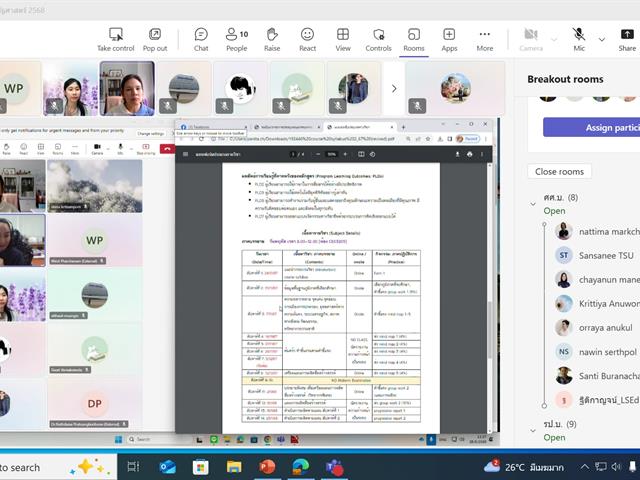Open PowerPoint from the Windows taskbar
Viewport: 640px width, 480px height.
(267, 467)
